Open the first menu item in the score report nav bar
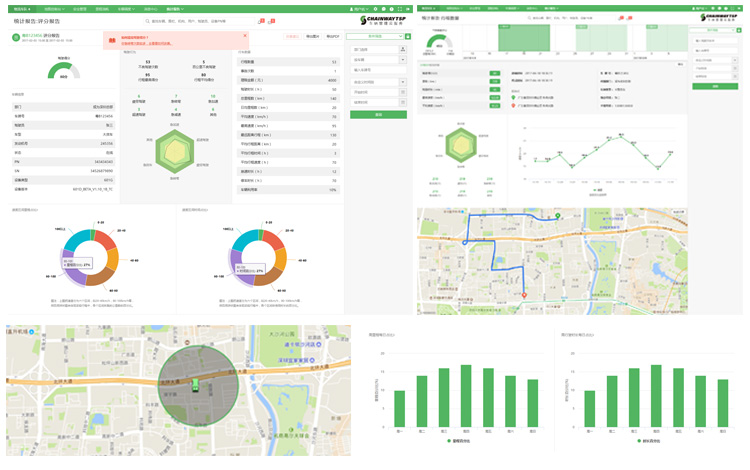 pos(21,8)
